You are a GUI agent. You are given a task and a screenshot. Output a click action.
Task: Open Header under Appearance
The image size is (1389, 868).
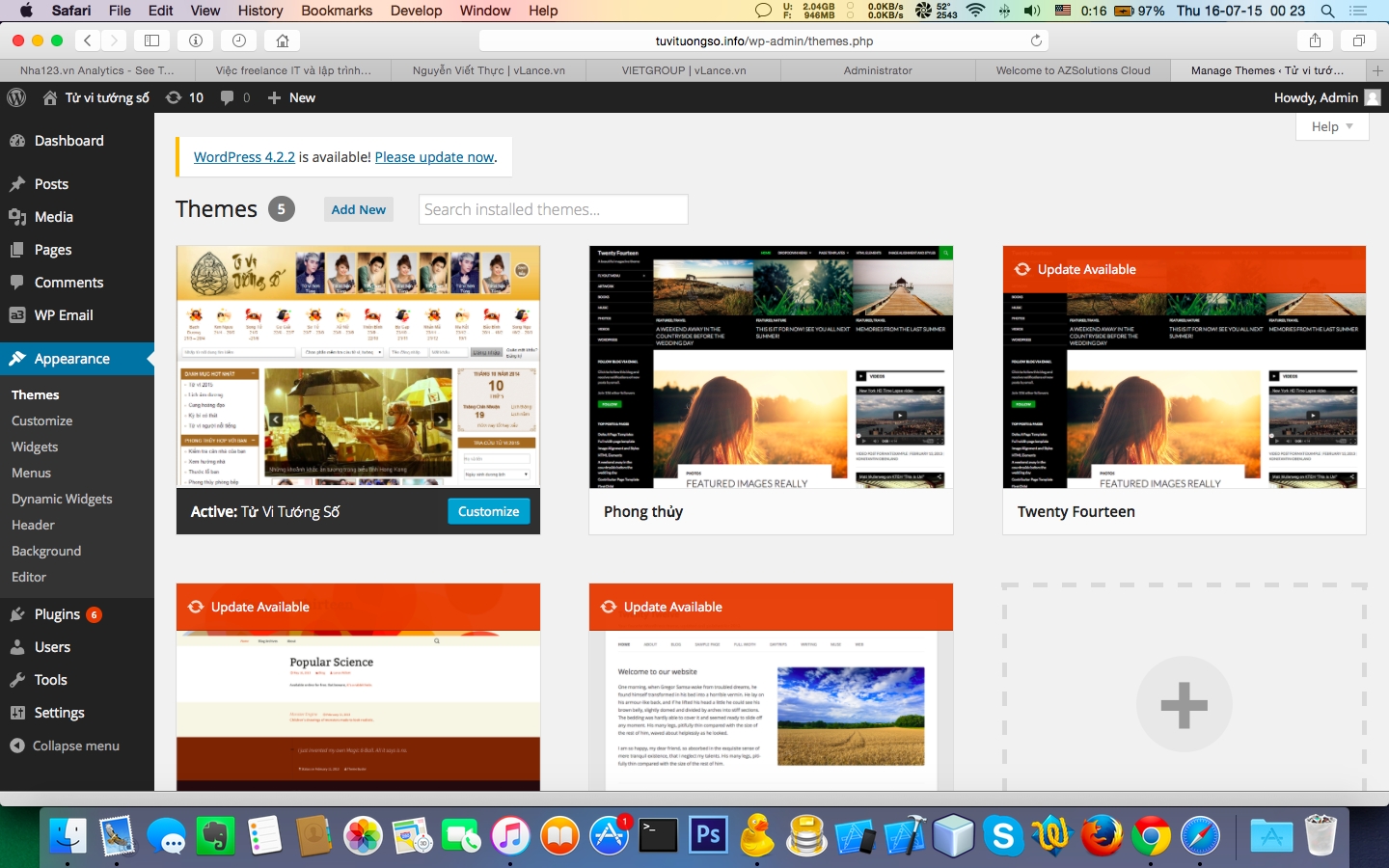tap(33, 525)
